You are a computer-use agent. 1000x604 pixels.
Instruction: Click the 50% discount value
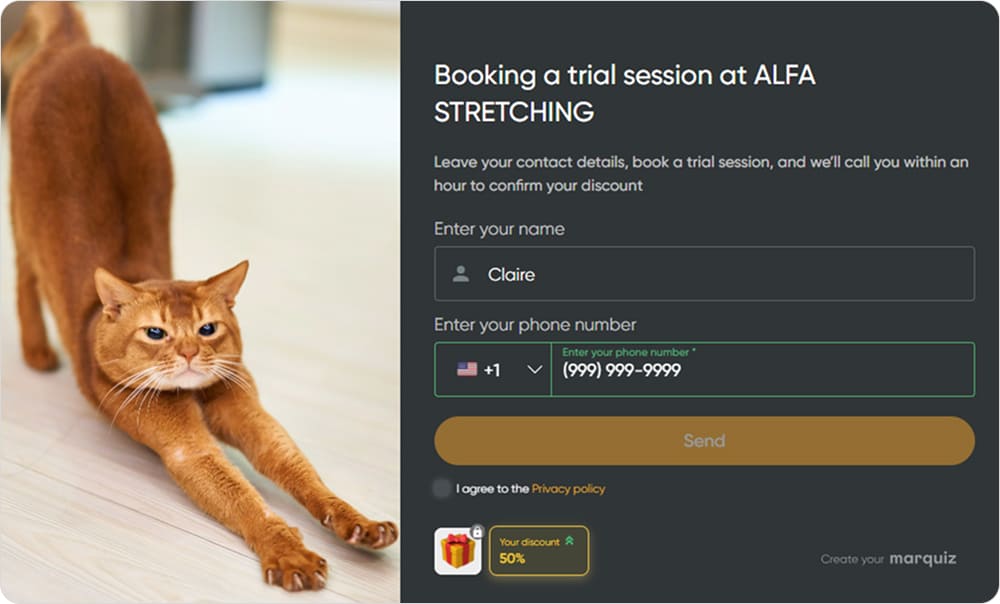pyautogui.click(x=512, y=558)
